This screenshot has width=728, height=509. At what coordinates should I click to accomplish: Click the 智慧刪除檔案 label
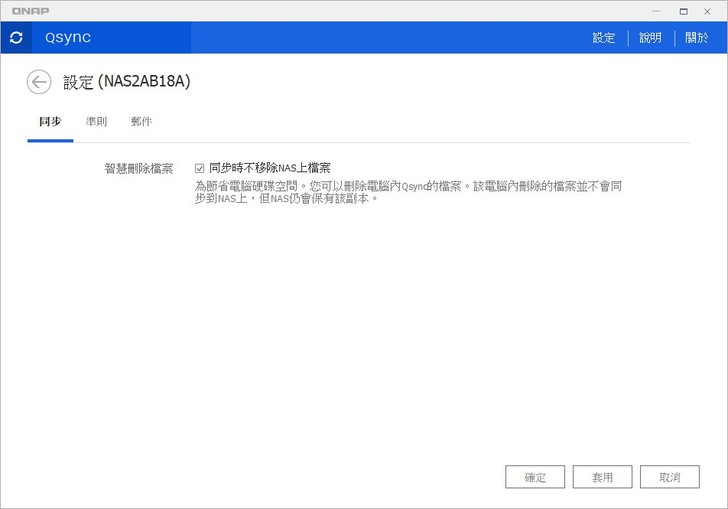[x=139, y=168]
